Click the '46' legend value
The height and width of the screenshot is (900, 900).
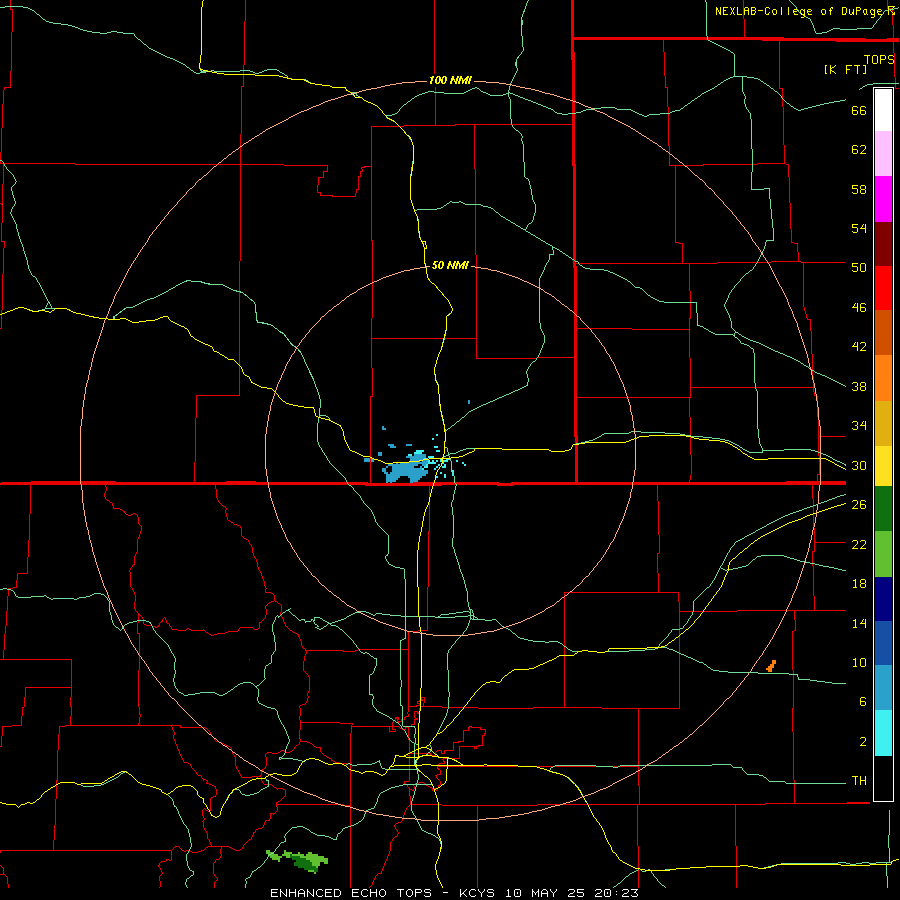859,308
